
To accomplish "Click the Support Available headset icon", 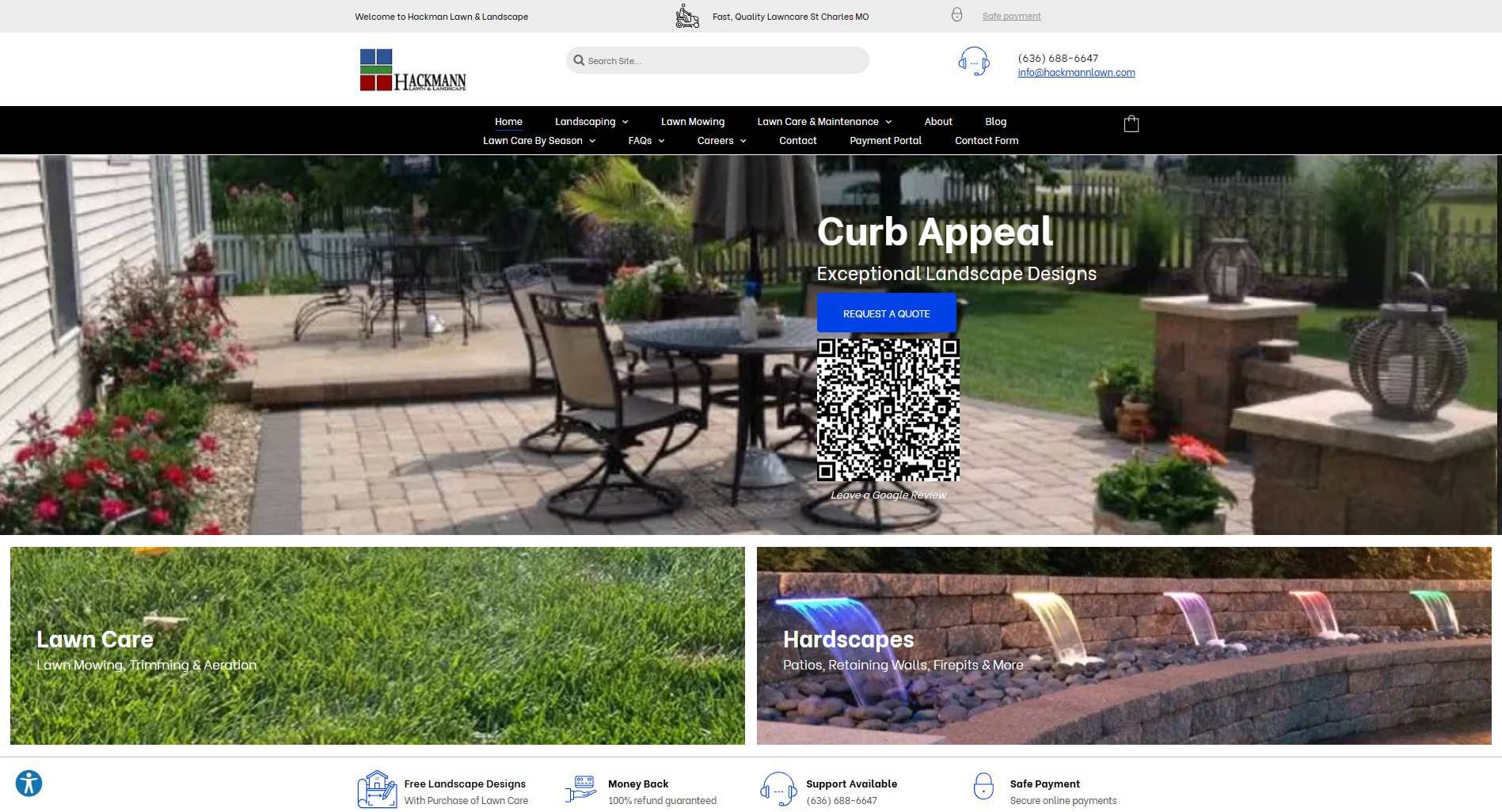I will [x=778, y=789].
